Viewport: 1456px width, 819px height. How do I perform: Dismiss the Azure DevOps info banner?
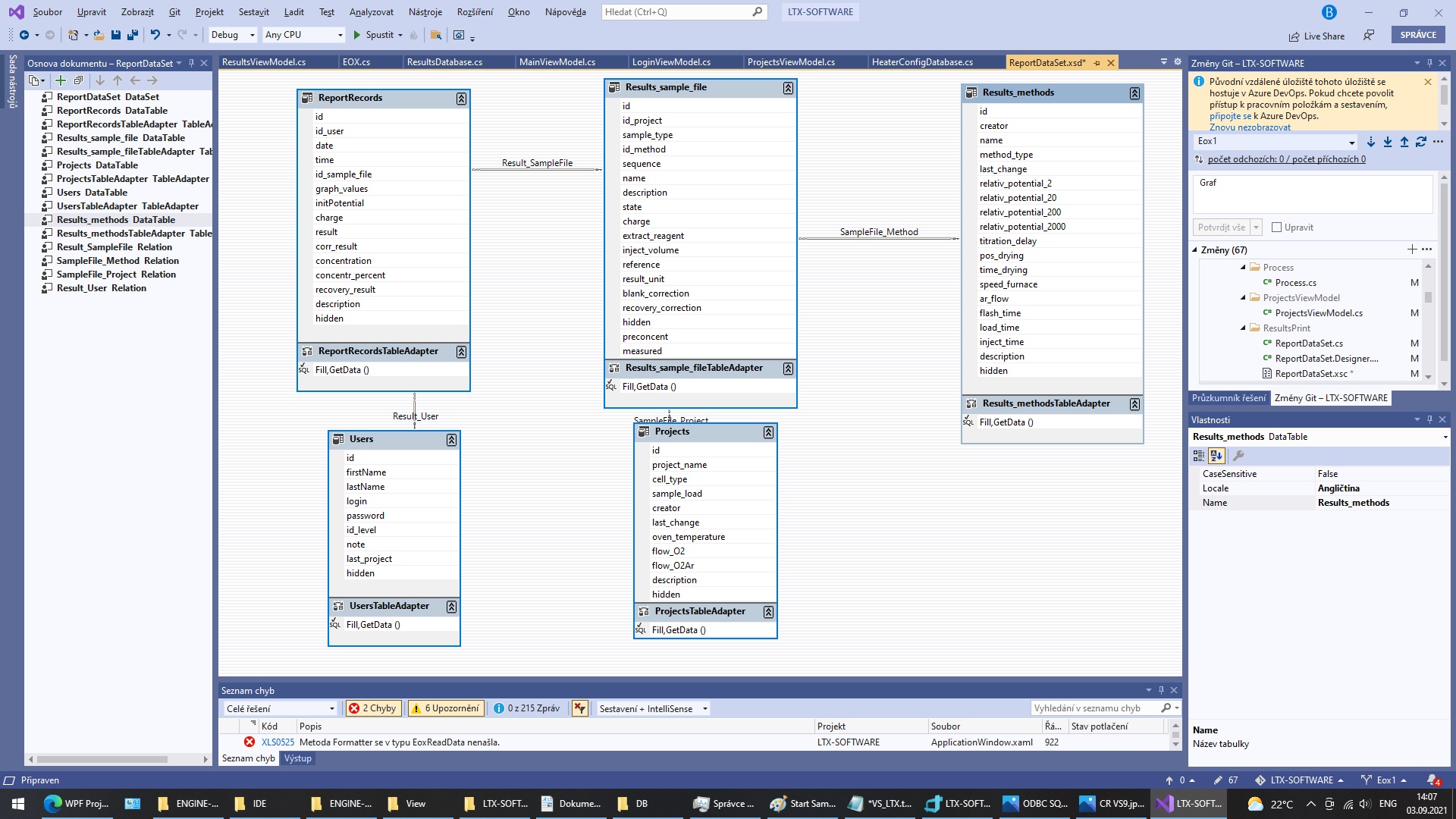(1428, 82)
